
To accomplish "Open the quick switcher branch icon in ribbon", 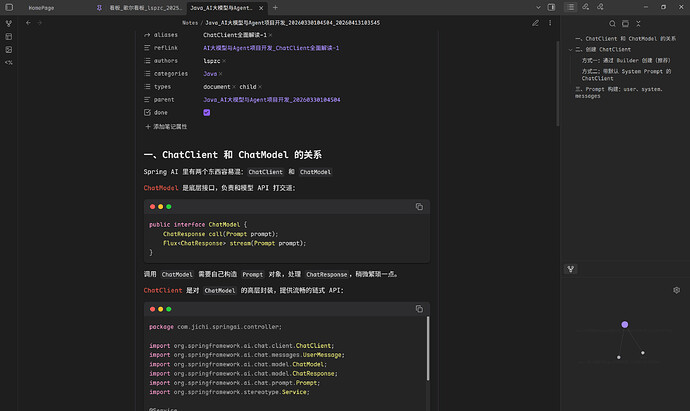I will 9,24.
